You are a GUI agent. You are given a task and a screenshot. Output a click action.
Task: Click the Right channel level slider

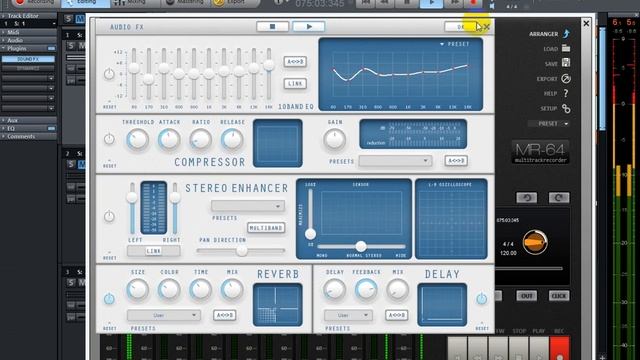pos(175,198)
